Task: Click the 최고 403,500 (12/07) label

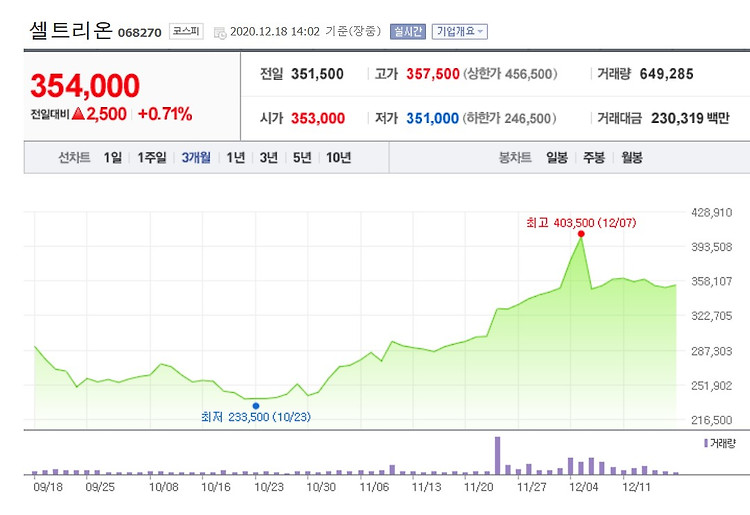Action: tap(581, 222)
